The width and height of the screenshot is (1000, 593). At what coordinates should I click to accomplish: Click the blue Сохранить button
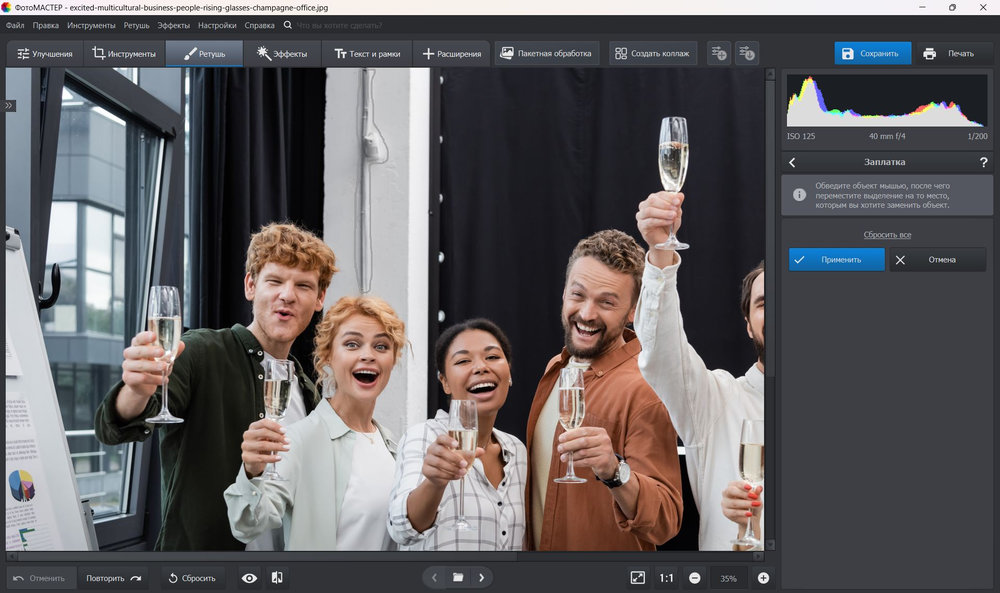pyautogui.click(x=872, y=54)
